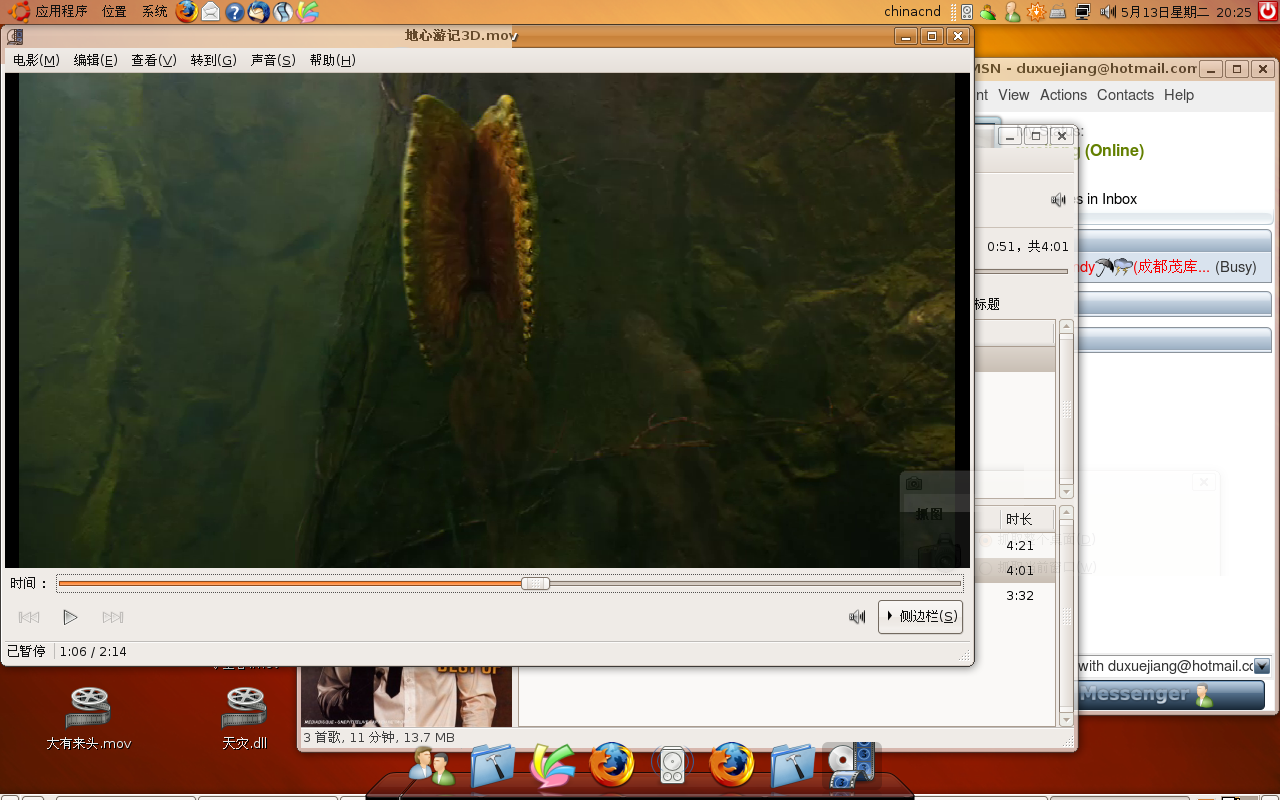Viewport: 1280px width, 800px height.
Task: Click the 1:06 / 2:14 time status text
Action: tap(93, 651)
